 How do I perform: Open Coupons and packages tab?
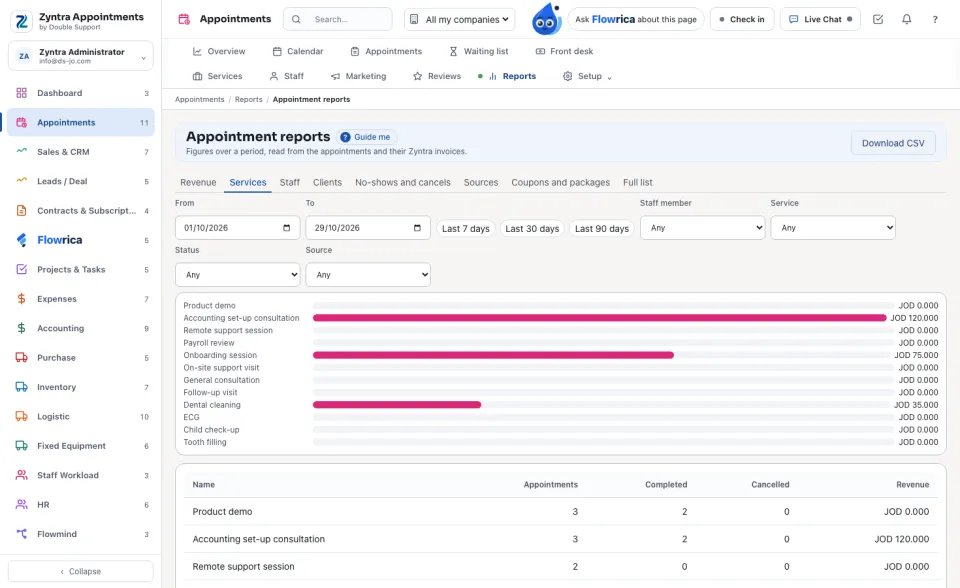[x=560, y=183]
